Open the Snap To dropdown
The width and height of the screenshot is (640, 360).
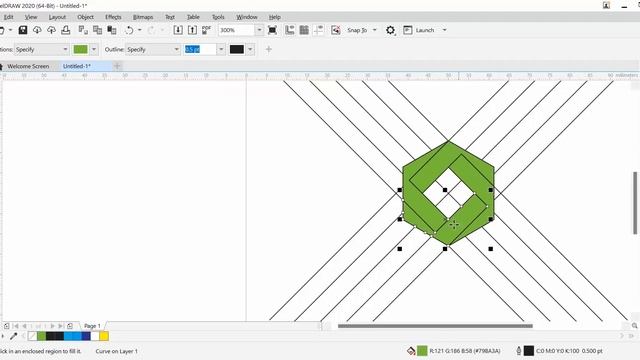point(374,30)
